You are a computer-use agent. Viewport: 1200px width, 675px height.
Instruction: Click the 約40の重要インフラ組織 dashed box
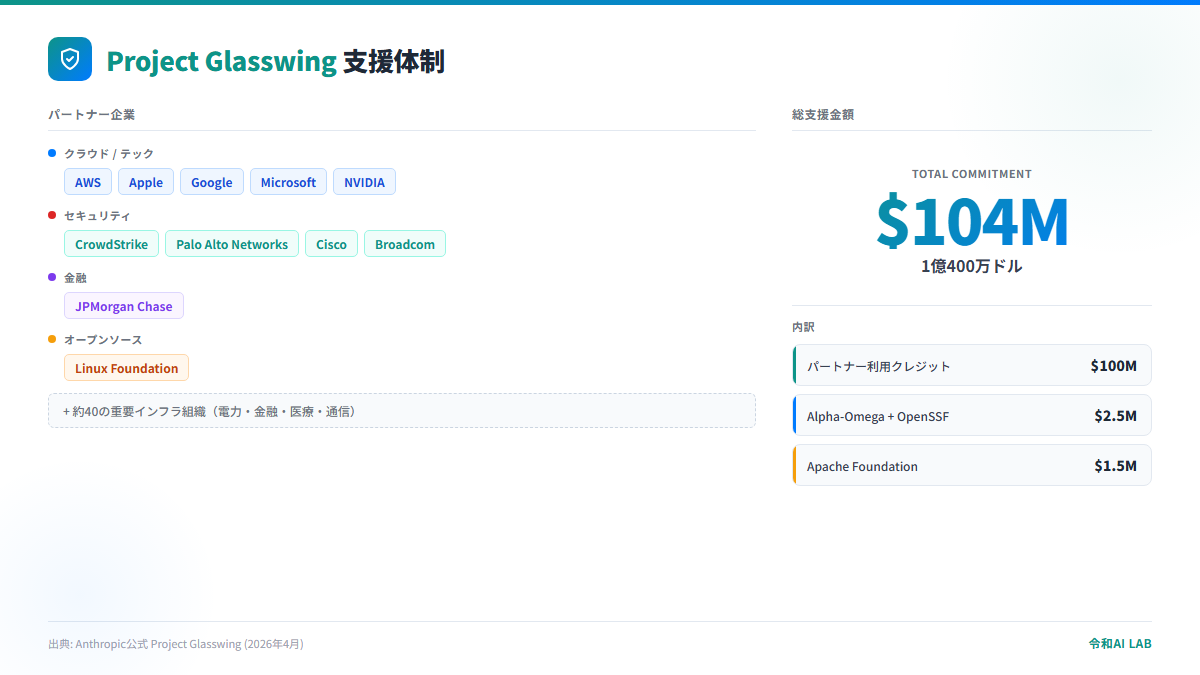[402, 411]
